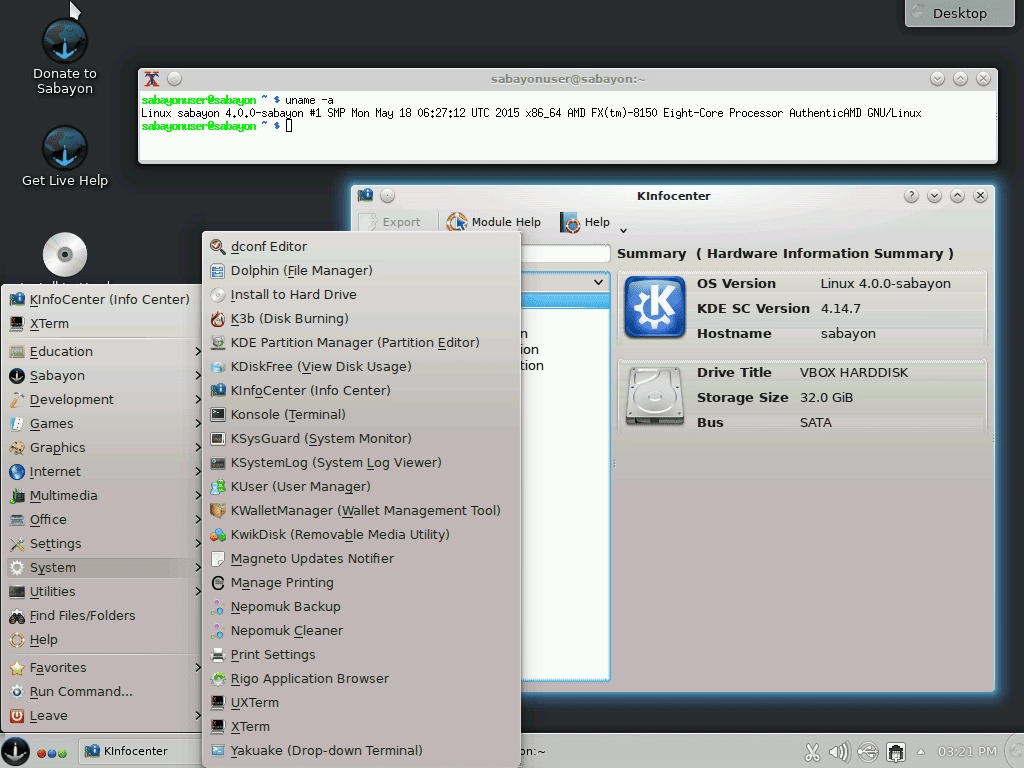
Task: Click the KInfocenter toolbar overflow arrow
Action: [623, 231]
